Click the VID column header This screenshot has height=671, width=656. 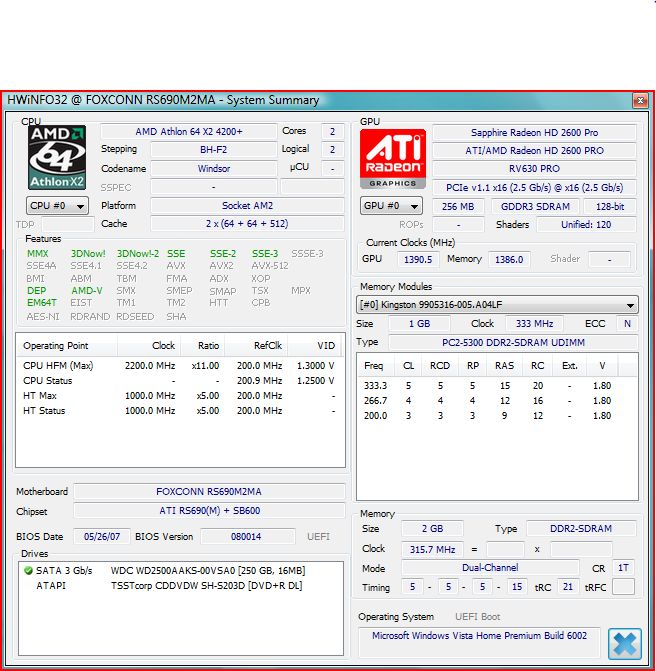[315, 346]
